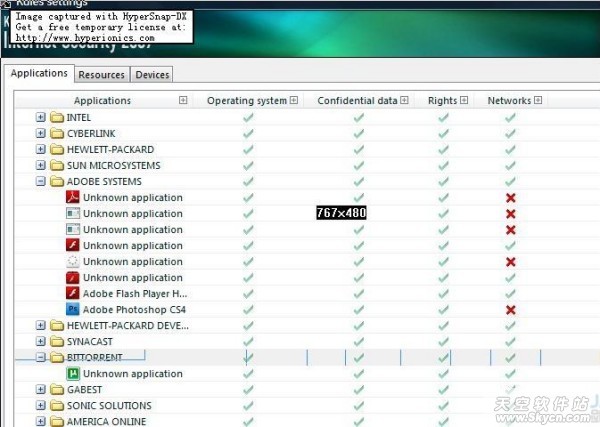The height and width of the screenshot is (427, 600).
Task: Select the Adobe Flash Player H... label
Action: point(135,293)
